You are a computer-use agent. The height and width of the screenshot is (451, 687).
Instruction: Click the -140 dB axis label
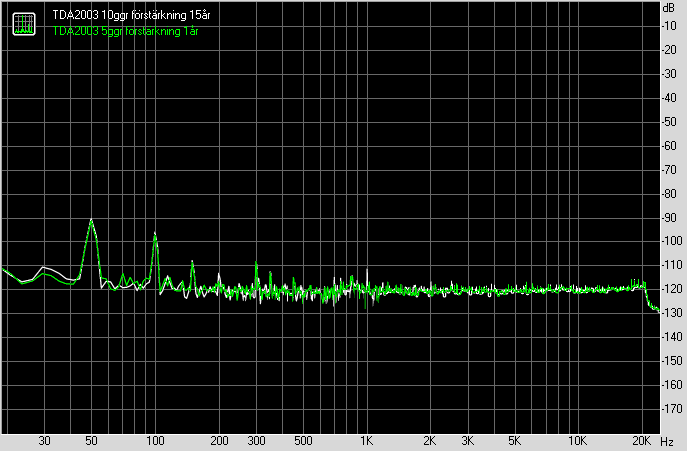[671, 337]
